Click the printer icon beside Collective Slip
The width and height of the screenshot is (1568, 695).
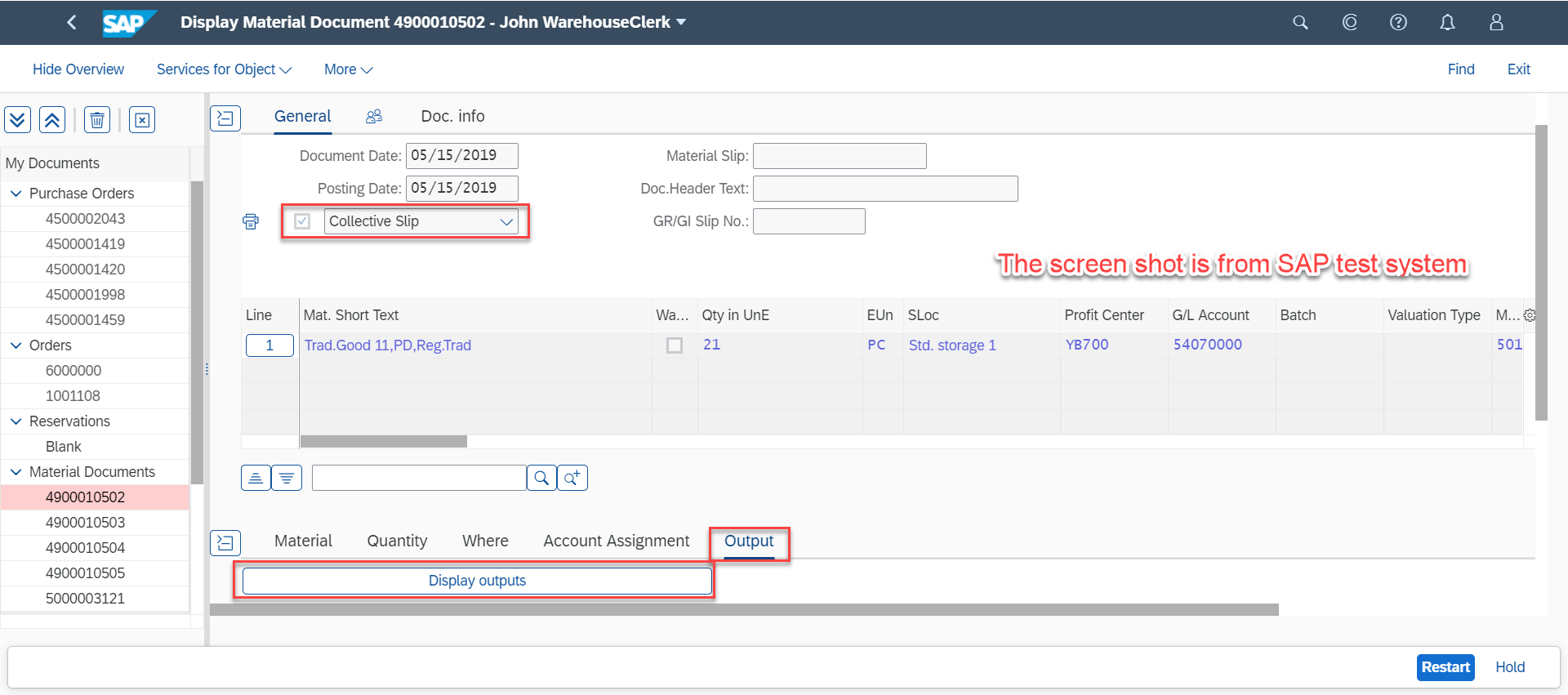tap(251, 221)
